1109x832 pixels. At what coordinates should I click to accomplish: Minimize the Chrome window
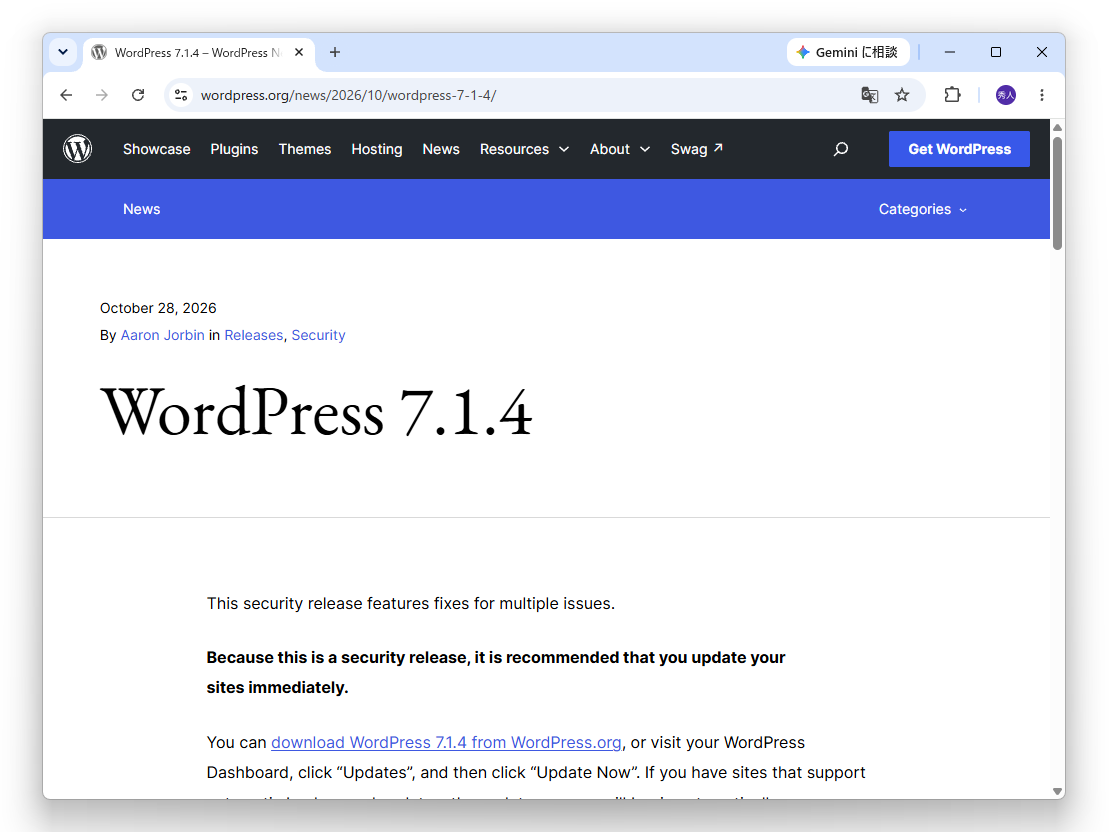(x=950, y=52)
